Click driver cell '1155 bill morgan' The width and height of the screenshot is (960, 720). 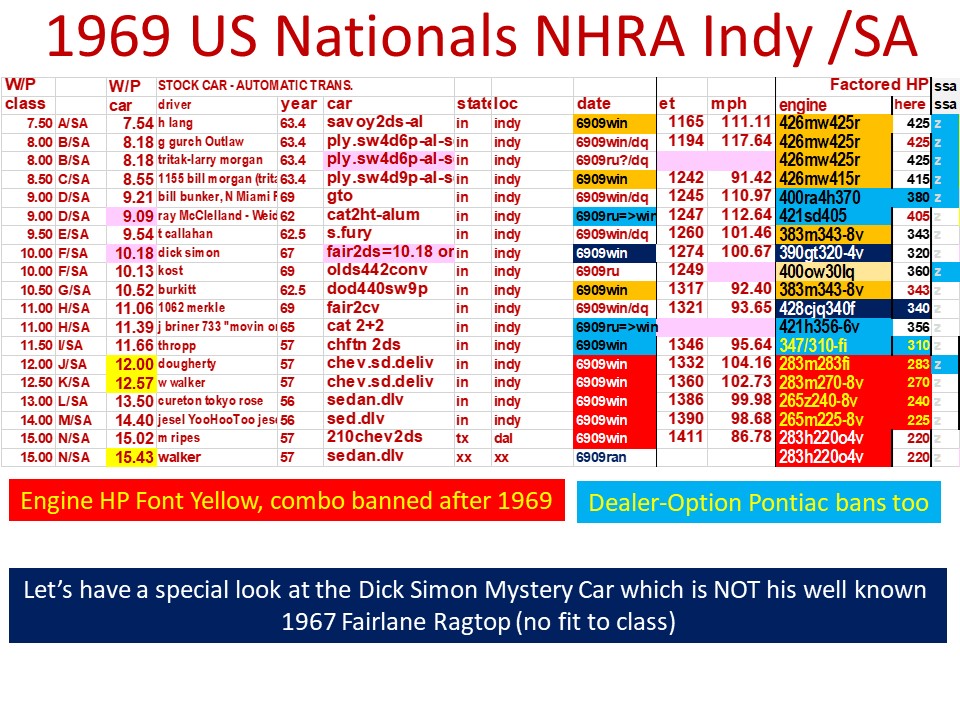point(217,179)
